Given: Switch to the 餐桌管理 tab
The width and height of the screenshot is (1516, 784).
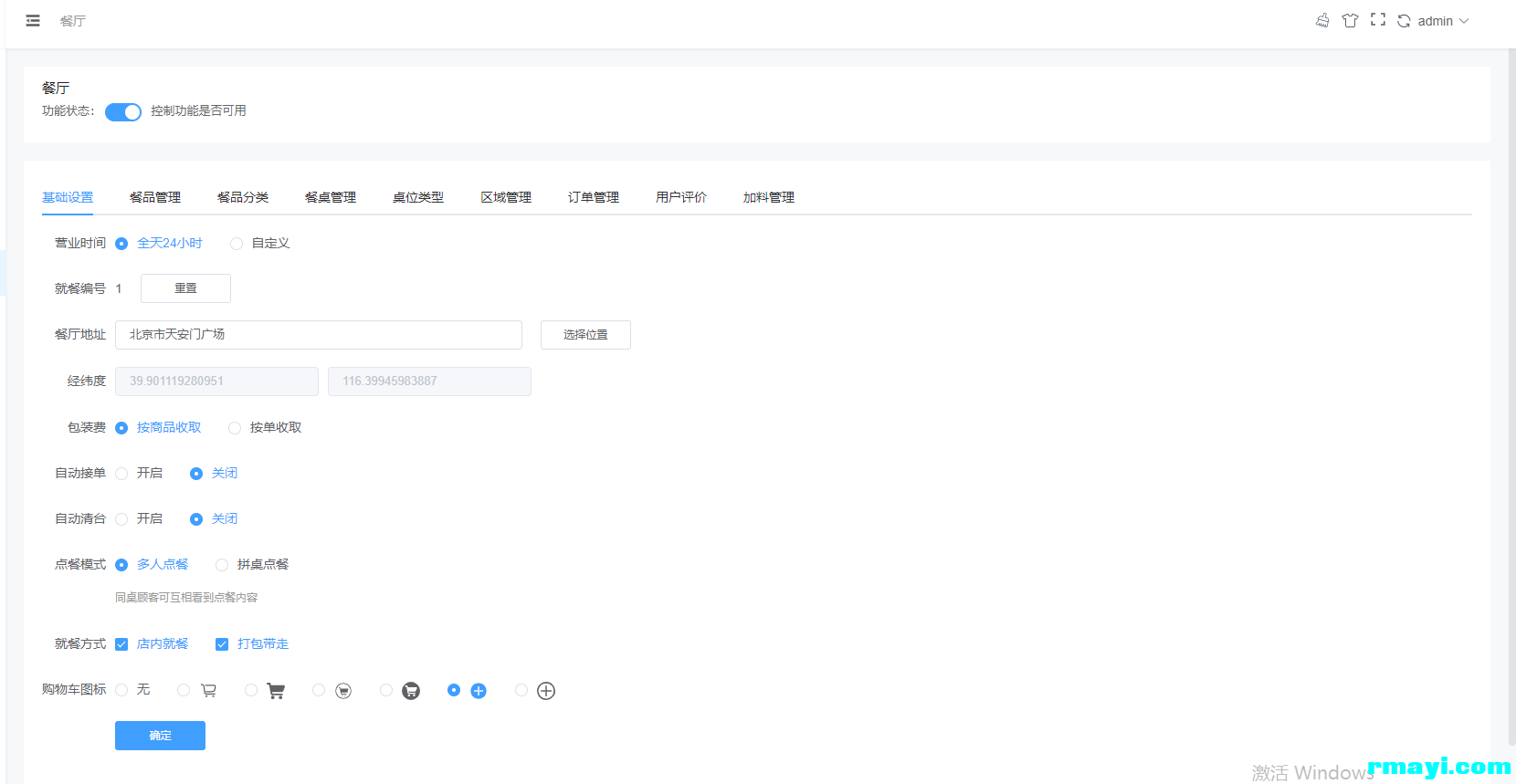Looking at the screenshot, I should click(331, 197).
